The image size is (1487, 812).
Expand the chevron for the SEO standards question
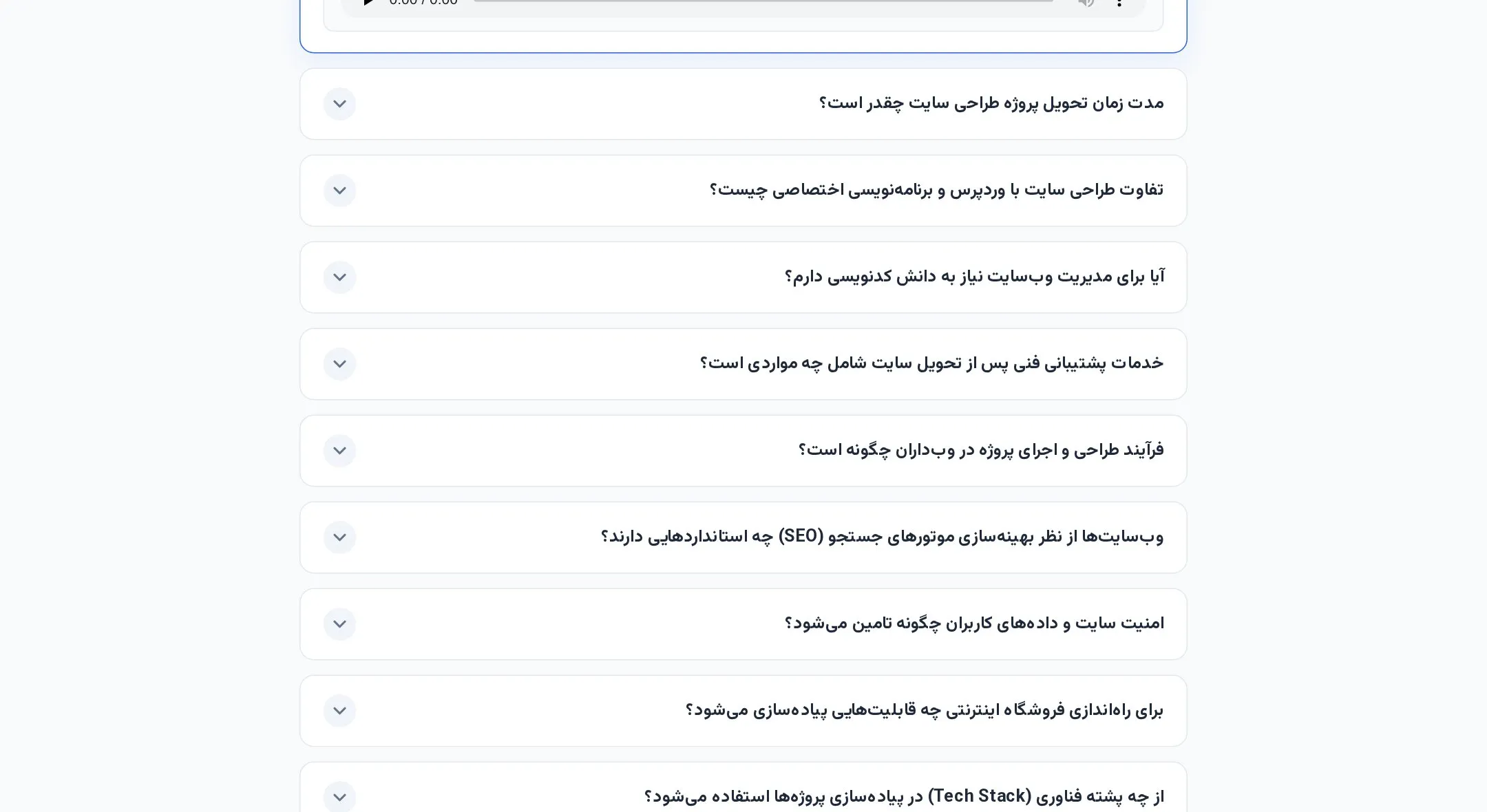point(339,537)
